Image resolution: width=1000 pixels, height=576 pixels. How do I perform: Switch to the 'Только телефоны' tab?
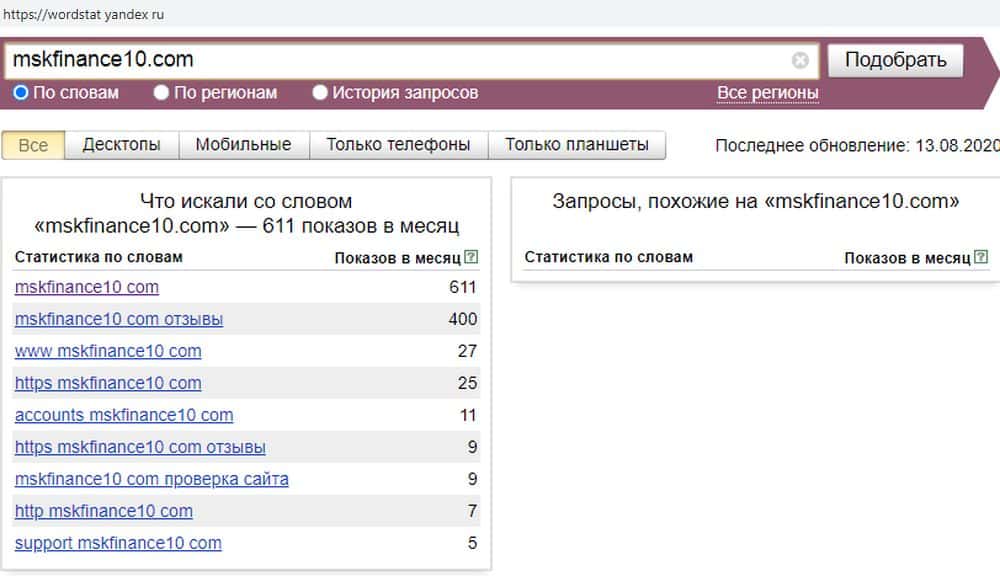tap(398, 145)
